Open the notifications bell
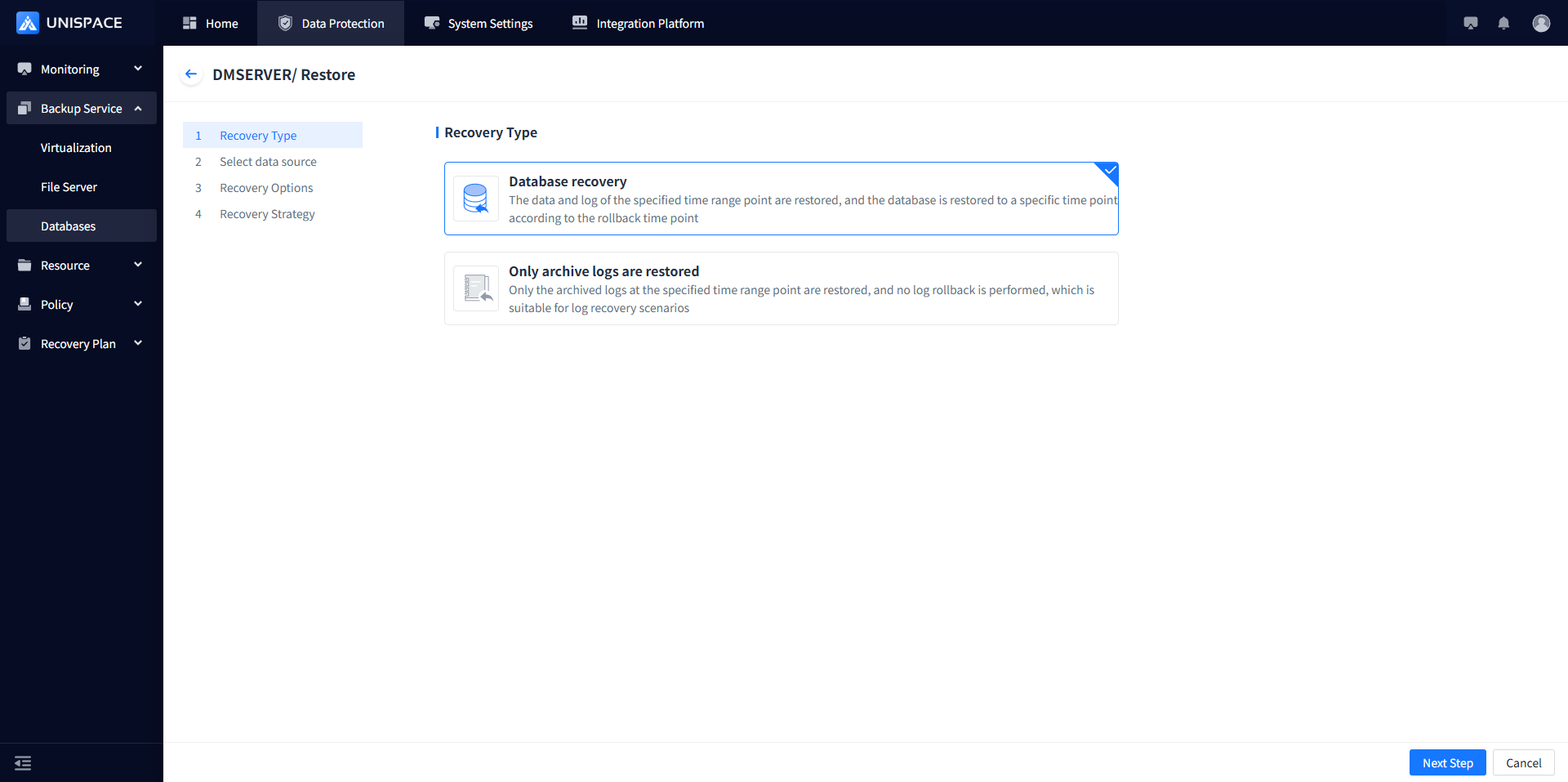1568x782 pixels. [1503, 23]
